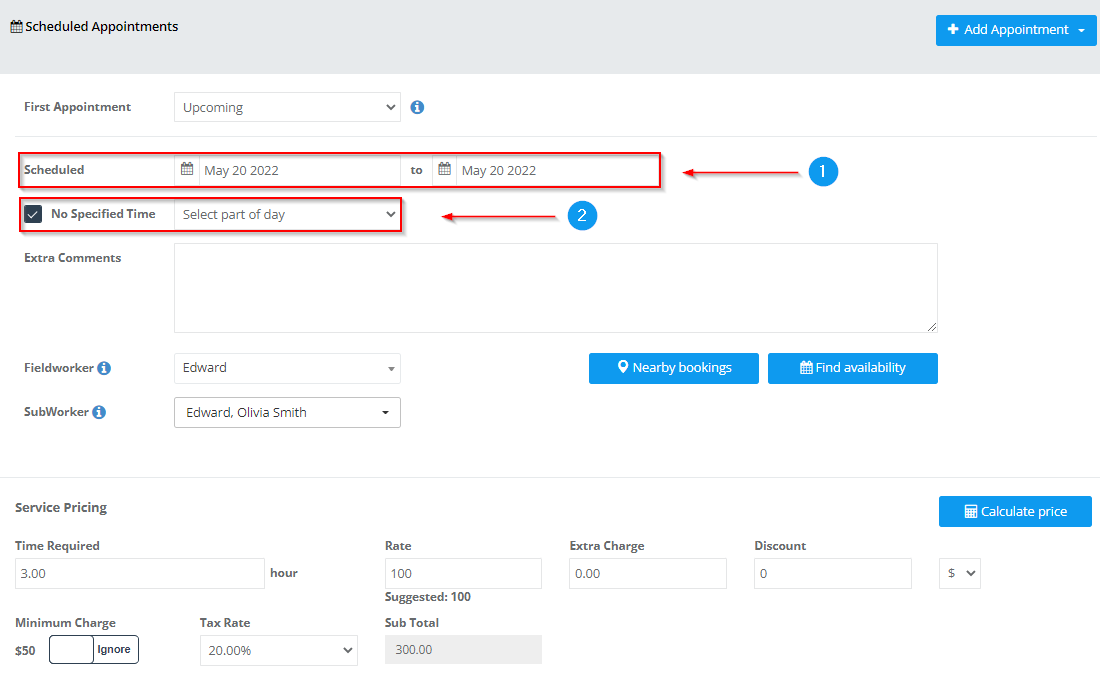Screen dimensions: 1100x686
Task: Click the Calculate price button
Action: pos(1015,511)
